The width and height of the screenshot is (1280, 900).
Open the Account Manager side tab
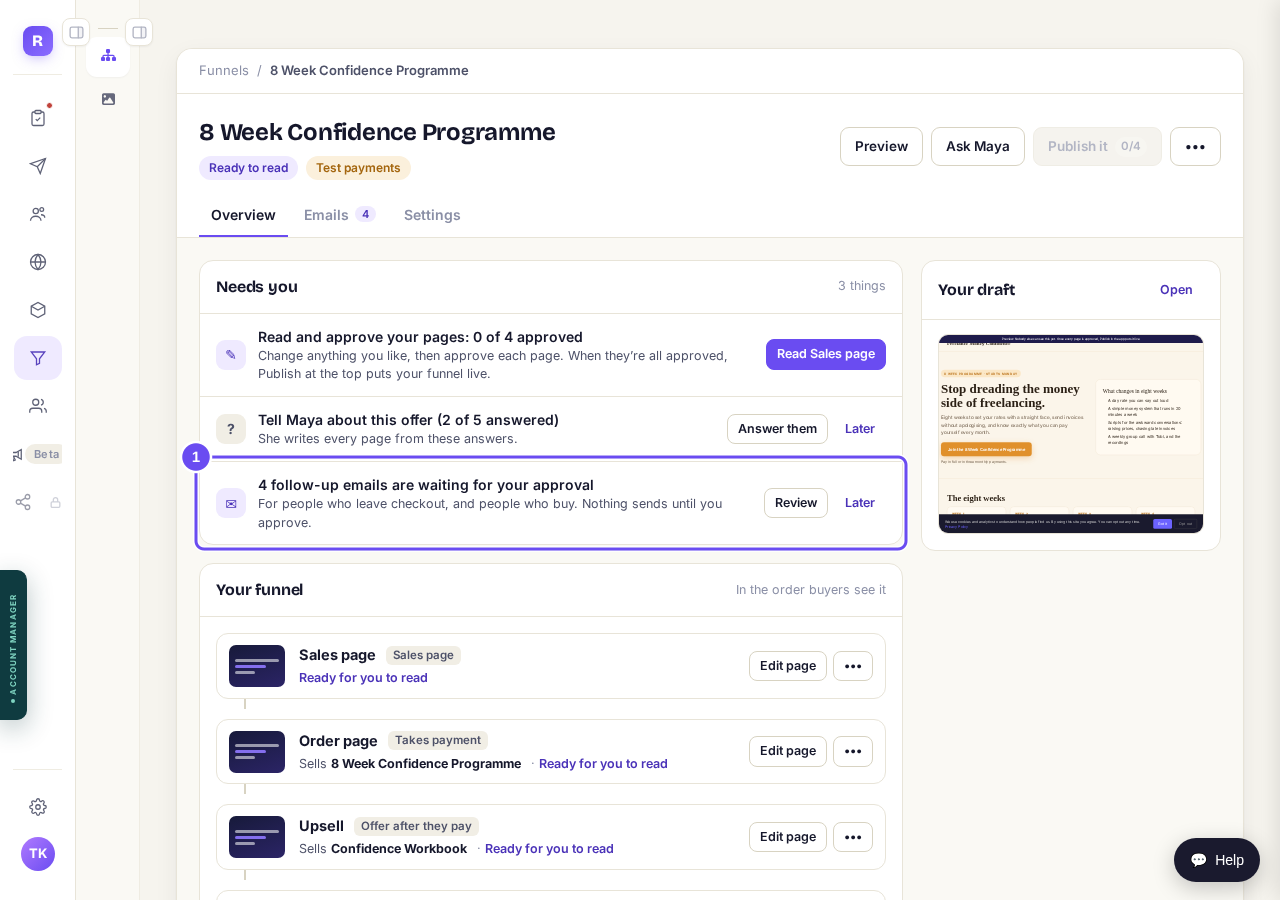[x=13, y=645]
